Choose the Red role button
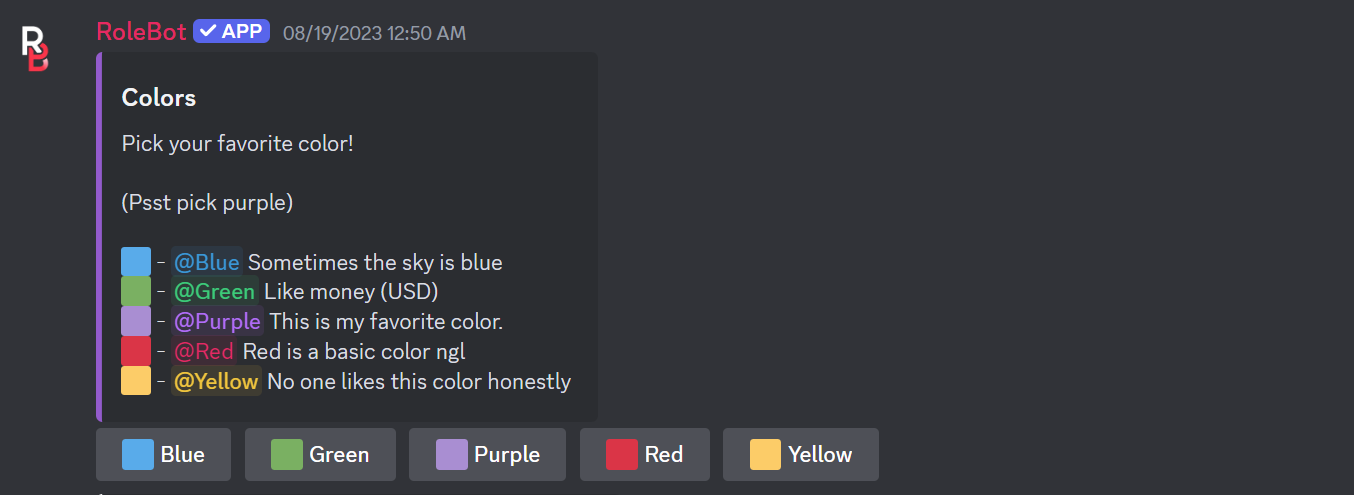This screenshot has height=495, width=1354. pos(644,455)
